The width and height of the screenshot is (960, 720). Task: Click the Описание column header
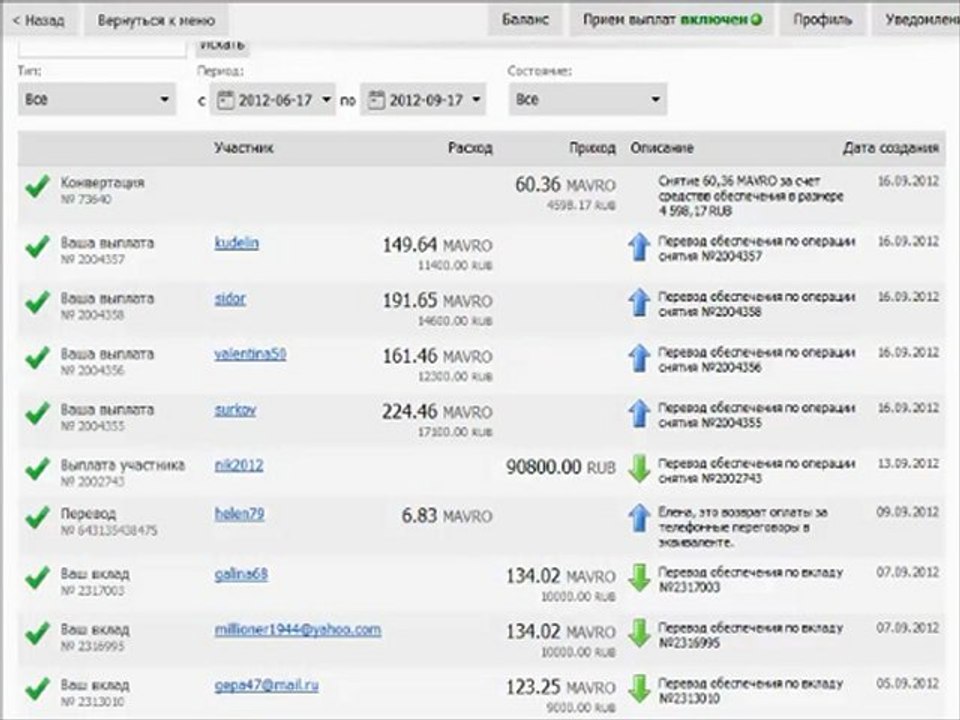(662, 148)
